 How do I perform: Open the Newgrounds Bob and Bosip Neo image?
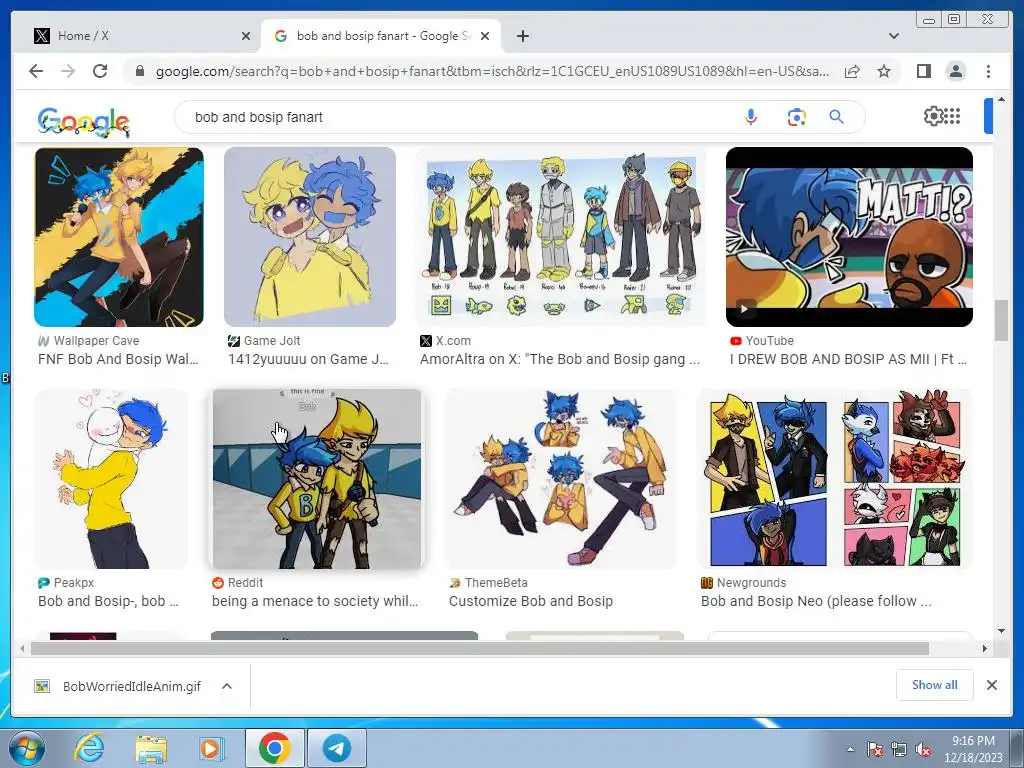click(835, 479)
